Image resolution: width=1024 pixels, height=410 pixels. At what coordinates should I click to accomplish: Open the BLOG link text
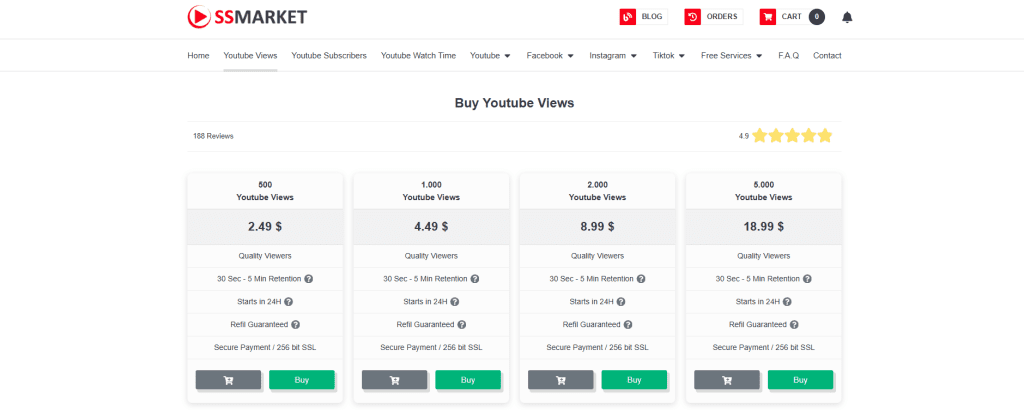pyautogui.click(x=652, y=17)
